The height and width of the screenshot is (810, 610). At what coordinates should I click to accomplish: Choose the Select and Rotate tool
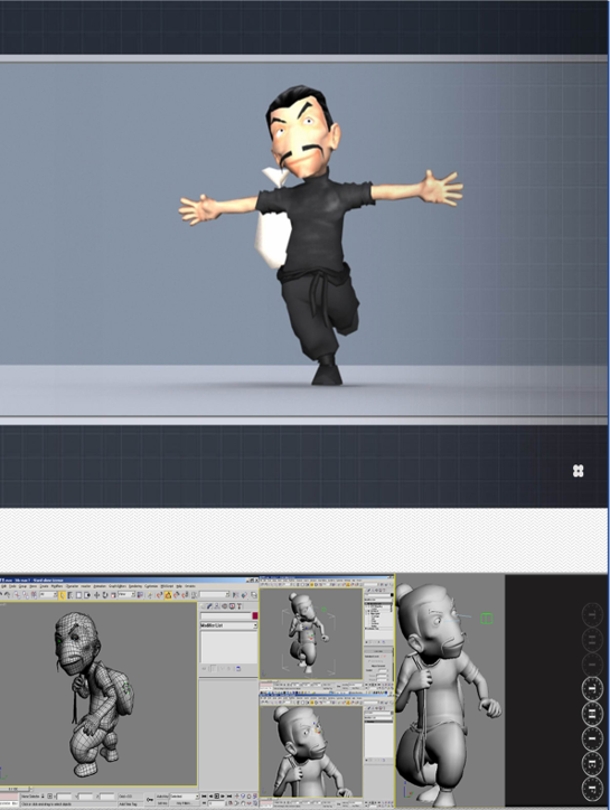pos(105,595)
